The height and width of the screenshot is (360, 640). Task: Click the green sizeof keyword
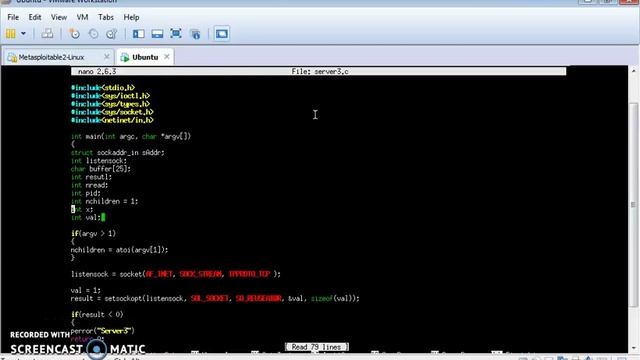coord(322,298)
